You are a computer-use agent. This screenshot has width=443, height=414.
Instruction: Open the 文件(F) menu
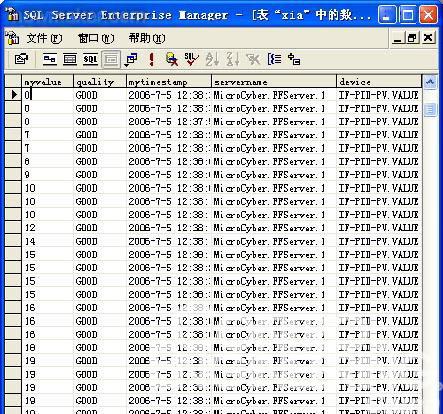pos(44,38)
